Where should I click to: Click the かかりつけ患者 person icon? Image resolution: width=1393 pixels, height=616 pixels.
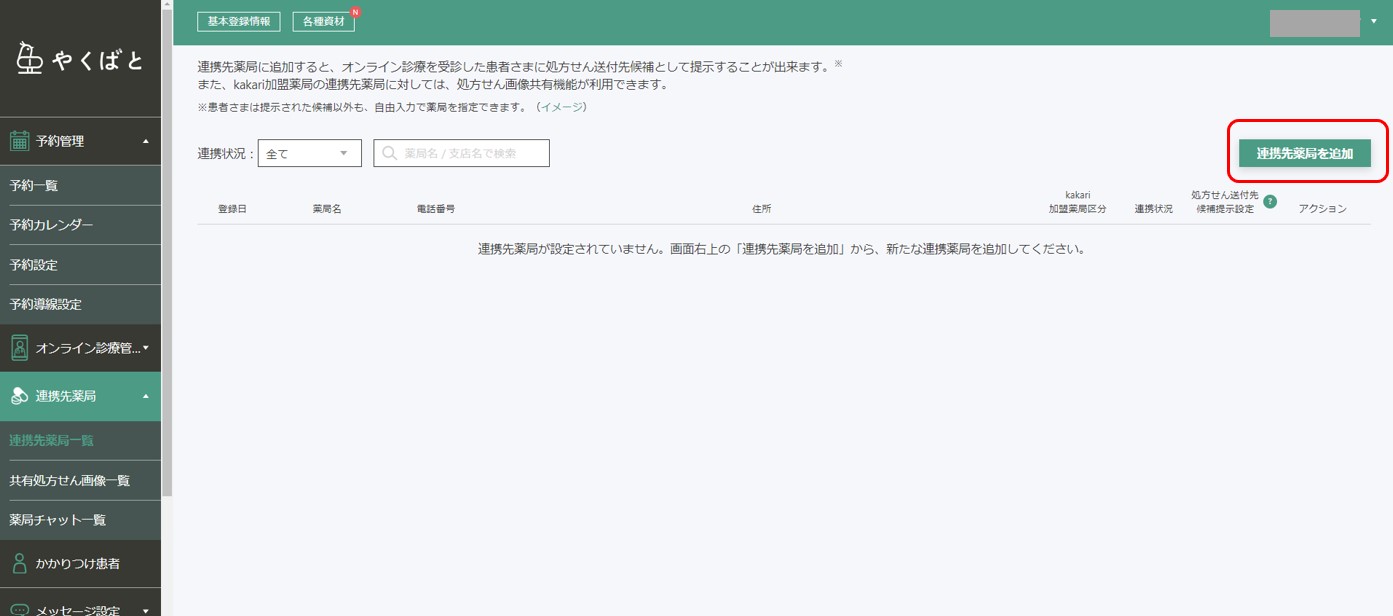tap(19, 564)
